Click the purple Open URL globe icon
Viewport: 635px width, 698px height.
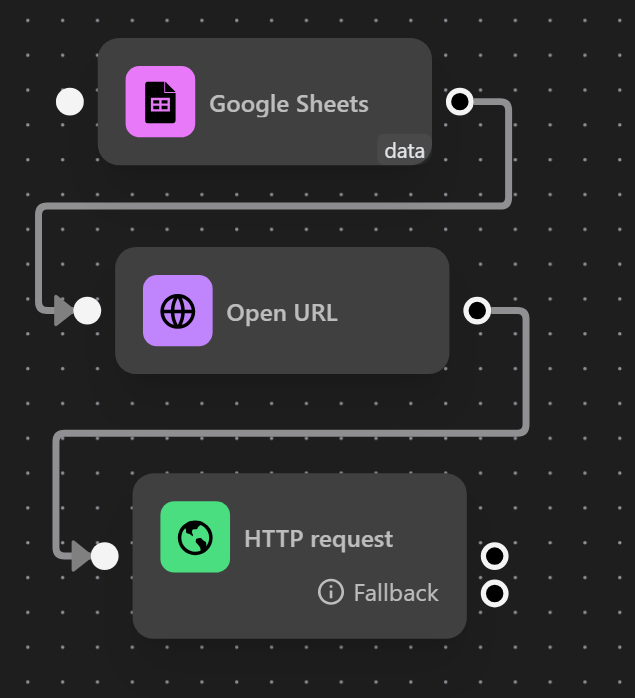pyautogui.click(x=178, y=310)
